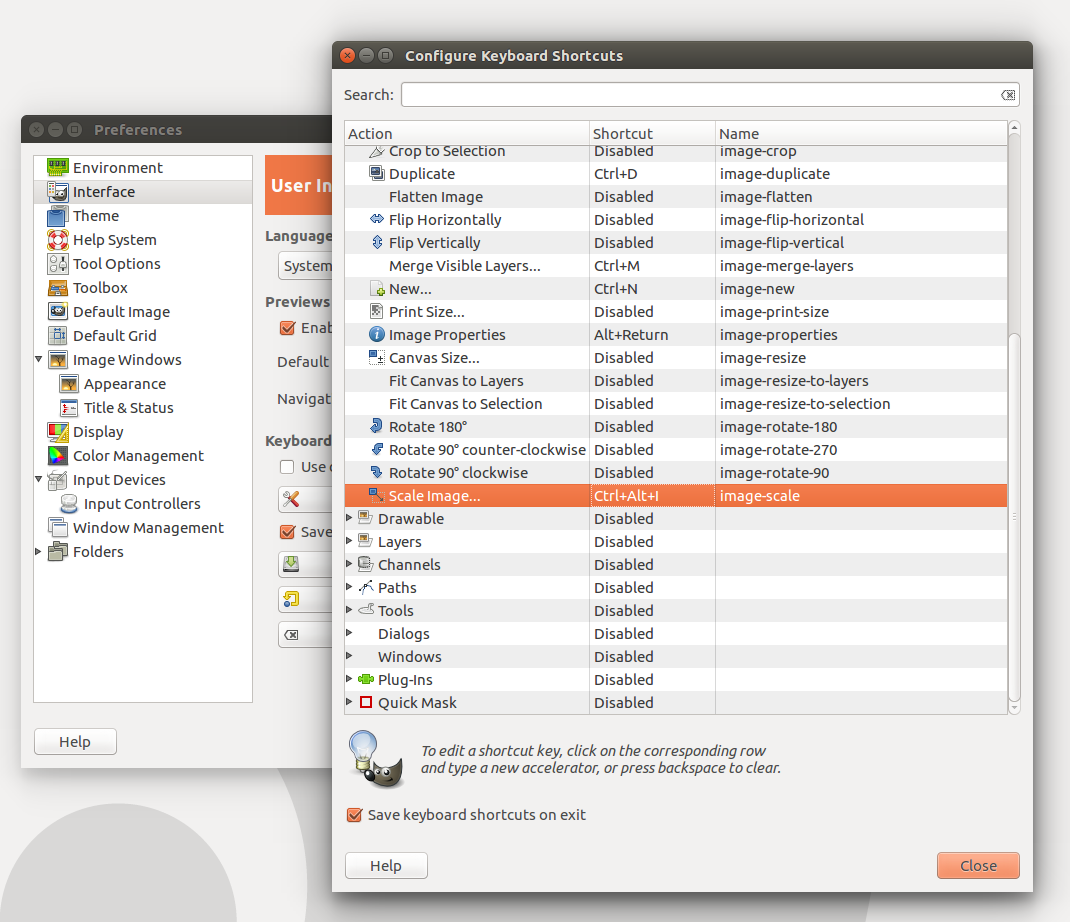Click the Merge Visible Layers row
1070x922 pixels.
point(676,265)
